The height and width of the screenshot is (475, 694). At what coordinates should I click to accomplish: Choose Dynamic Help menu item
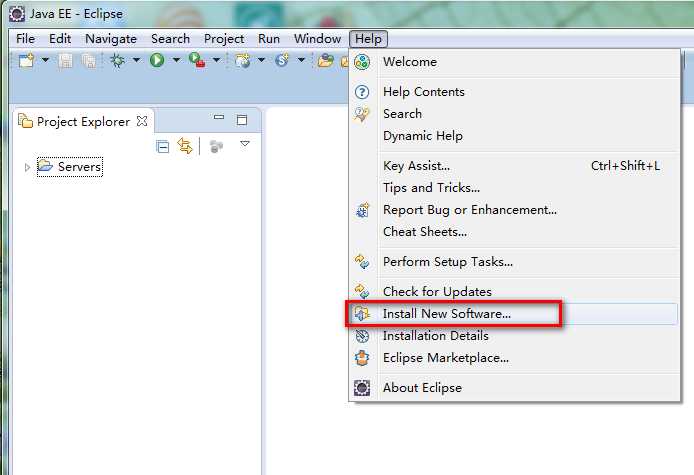pyautogui.click(x=514, y=136)
